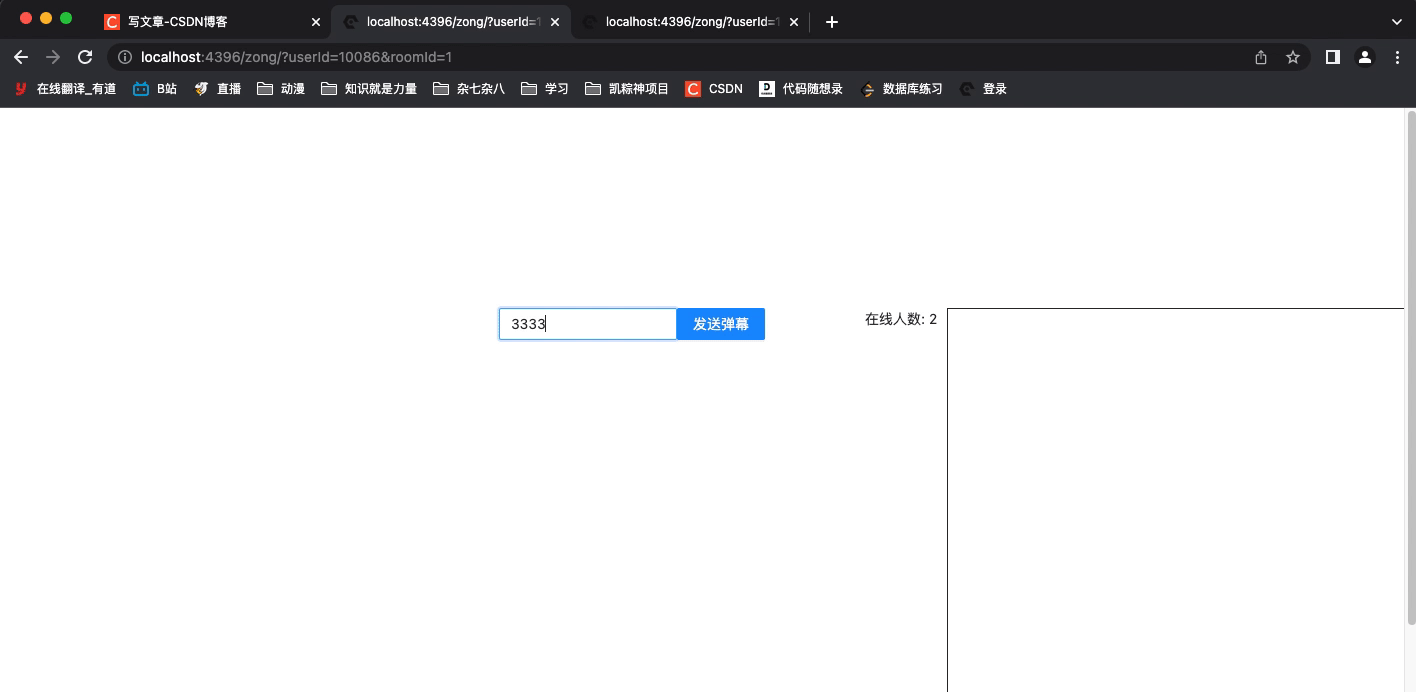This screenshot has width=1416, height=692.
Task: Open the 登录 bookmark
Action: click(983, 89)
